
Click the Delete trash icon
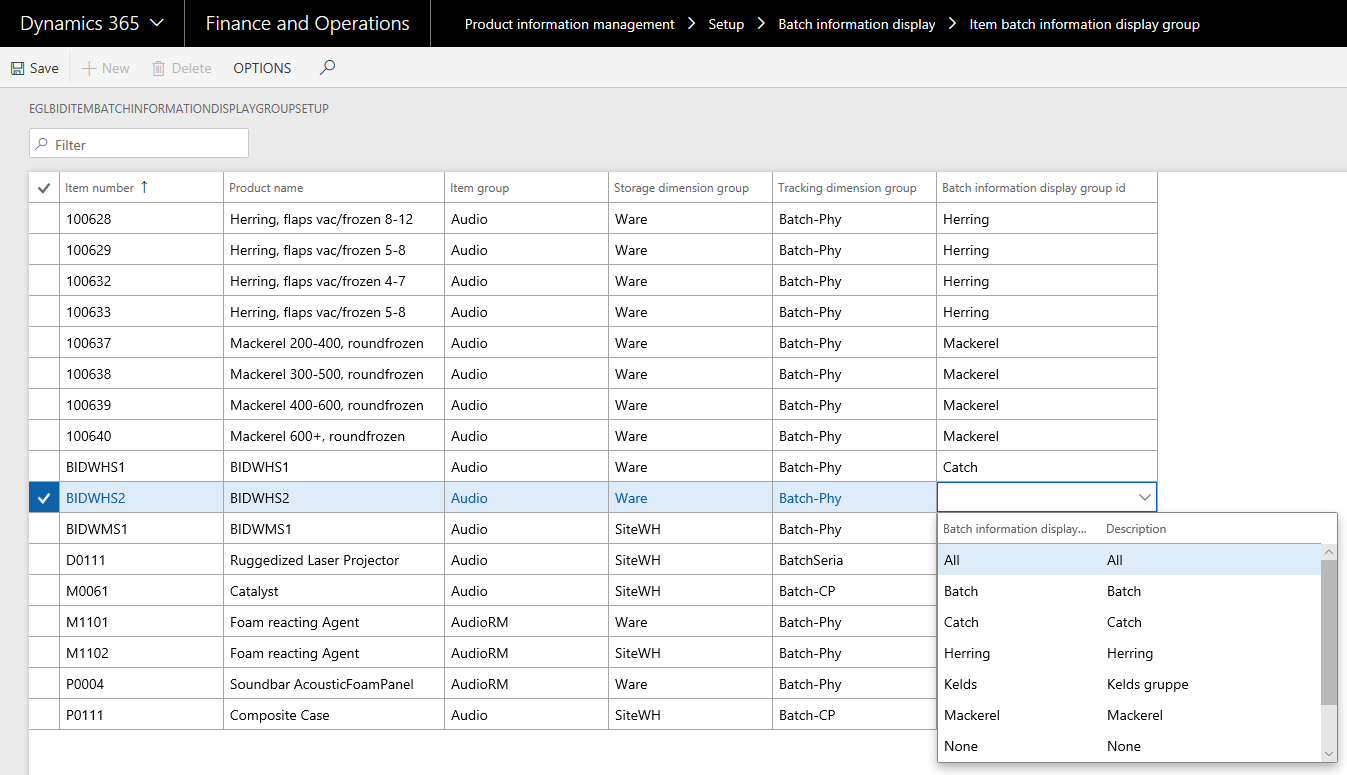click(x=158, y=68)
